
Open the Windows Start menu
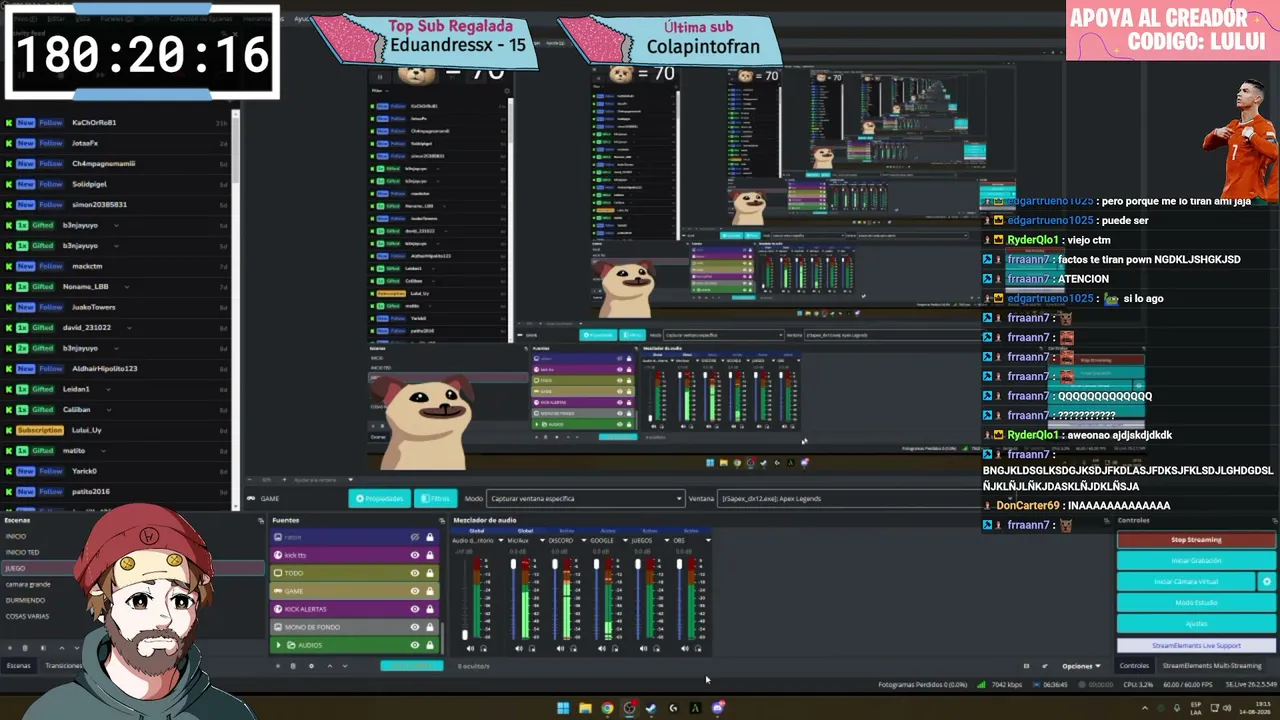[x=563, y=708]
